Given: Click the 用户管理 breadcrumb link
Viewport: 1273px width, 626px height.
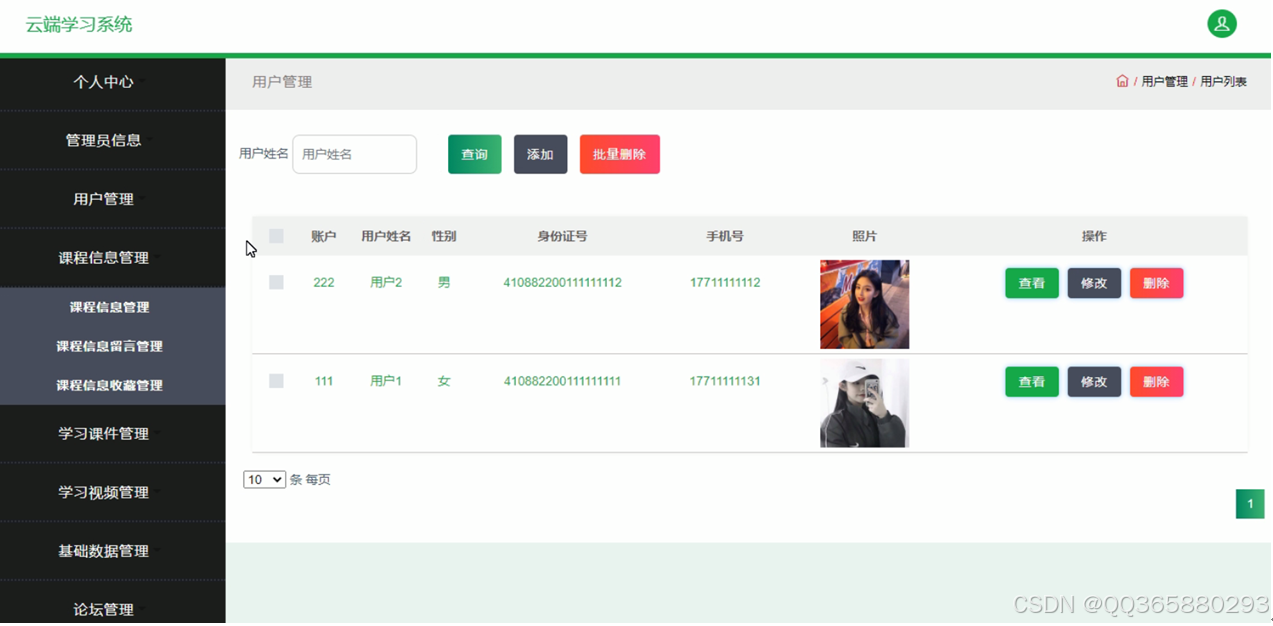Looking at the screenshot, I should pyautogui.click(x=1164, y=82).
